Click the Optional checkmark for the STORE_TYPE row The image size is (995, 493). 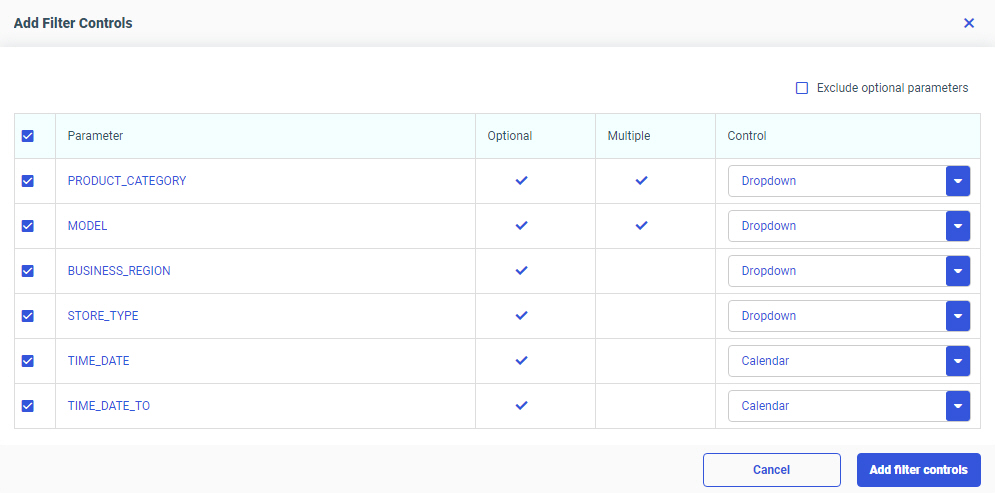click(521, 316)
